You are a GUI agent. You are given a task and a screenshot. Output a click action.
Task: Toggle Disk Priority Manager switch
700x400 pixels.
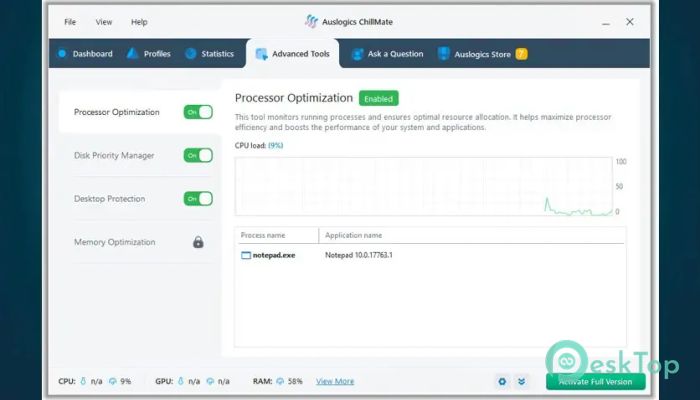pos(198,155)
